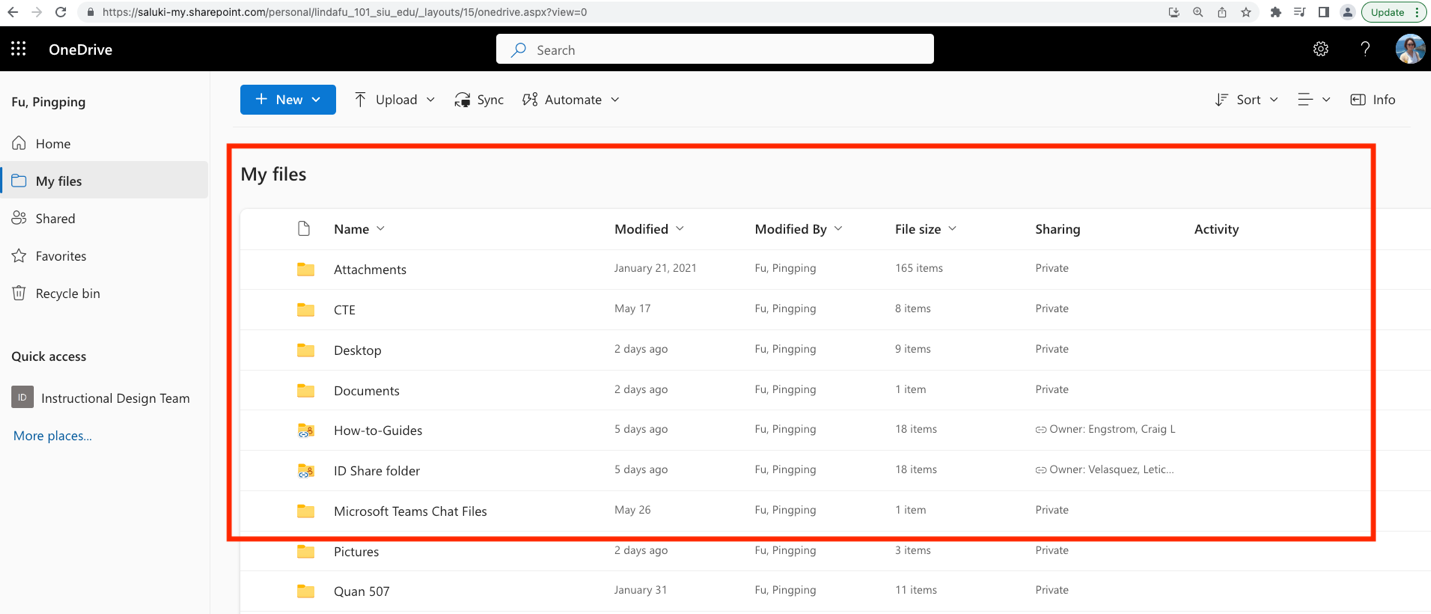The image size is (1431, 614).
Task: Click the Search input box
Action: (x=715, y=49)
